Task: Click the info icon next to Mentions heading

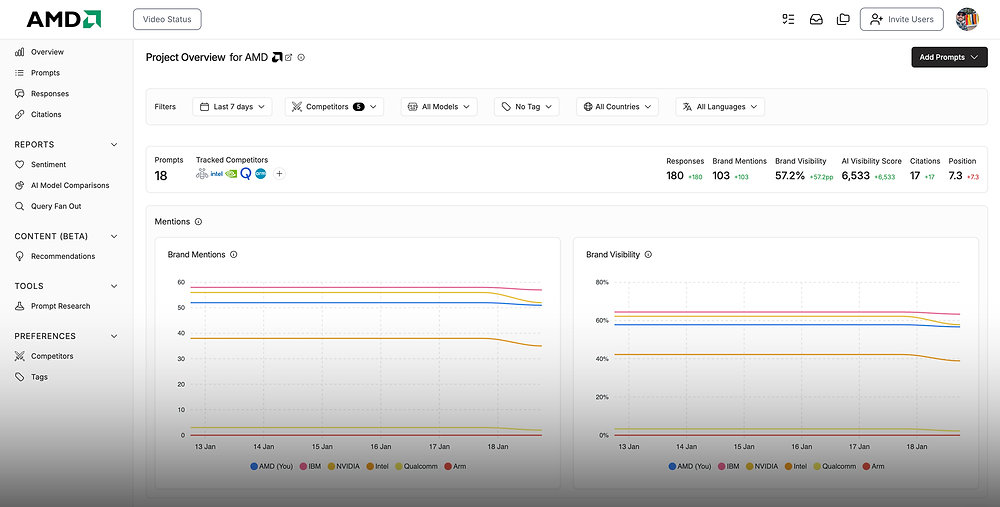Action: pyautogui.click(x=198, y=222)
